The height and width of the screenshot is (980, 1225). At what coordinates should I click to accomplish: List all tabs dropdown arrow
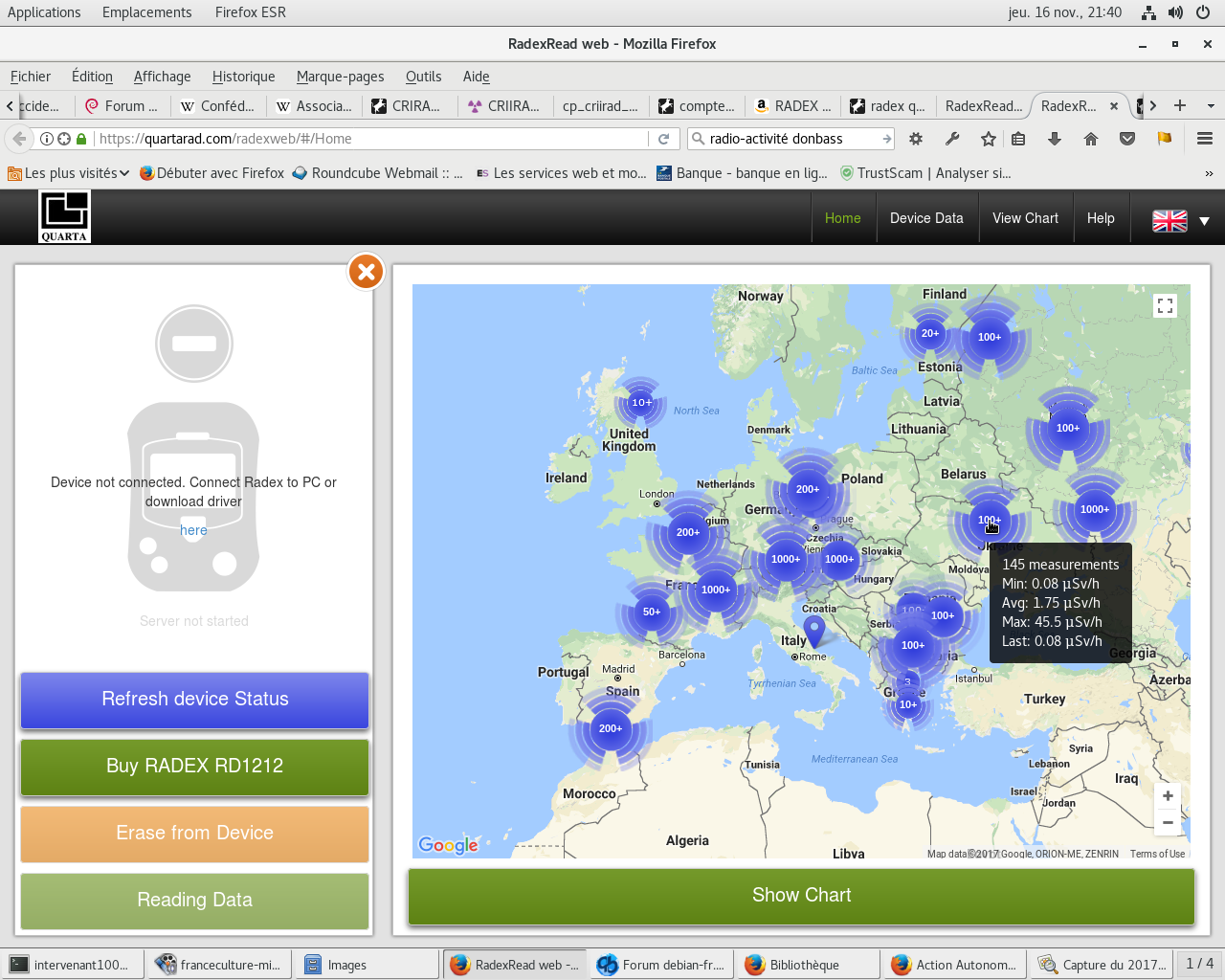1211,106
